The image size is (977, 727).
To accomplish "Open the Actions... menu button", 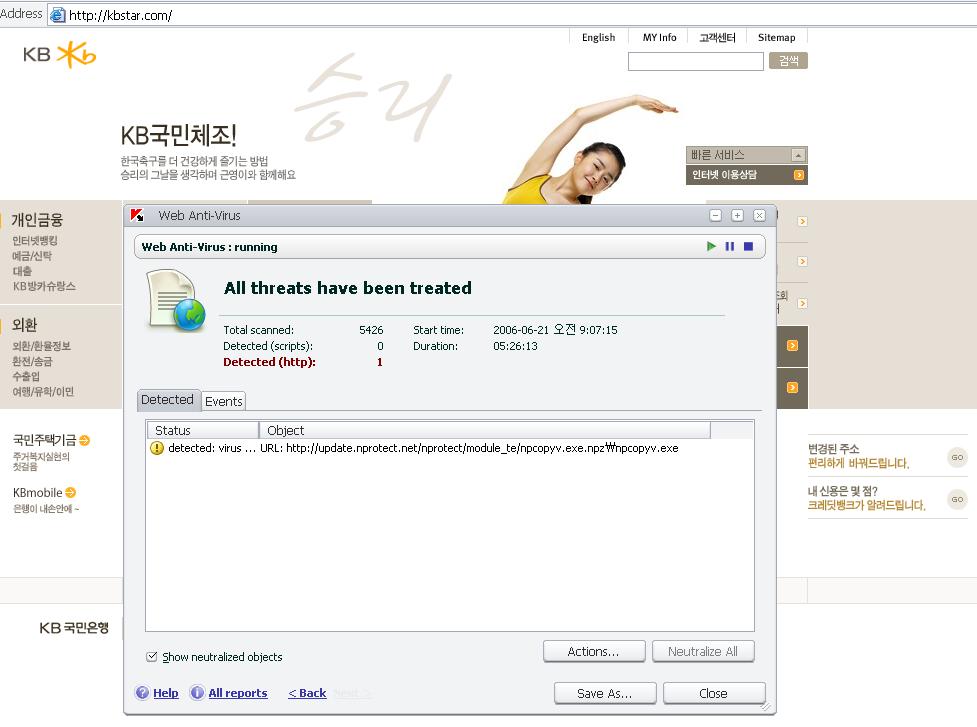I will (x=593, y=651).
